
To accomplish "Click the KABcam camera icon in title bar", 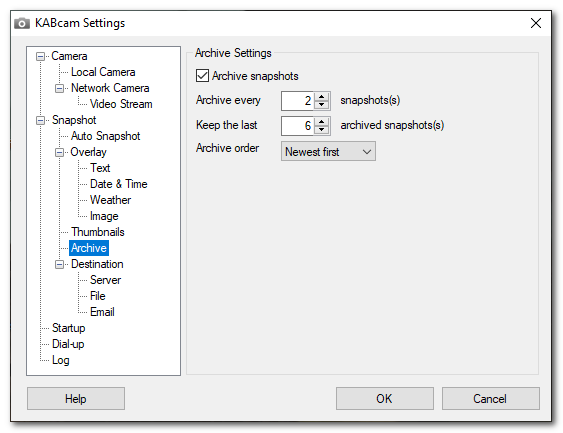I will [x=22, y=23].
